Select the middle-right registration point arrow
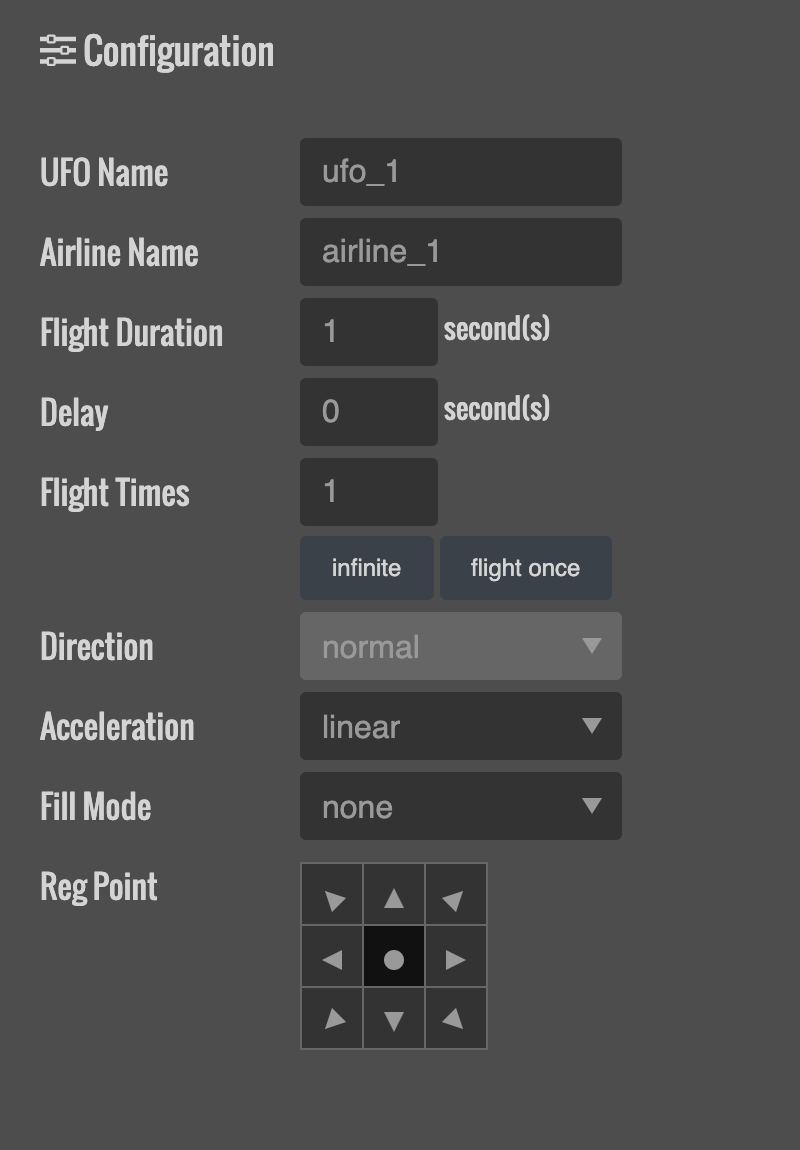Screen dimensions: 800x1150 [456, 957]
